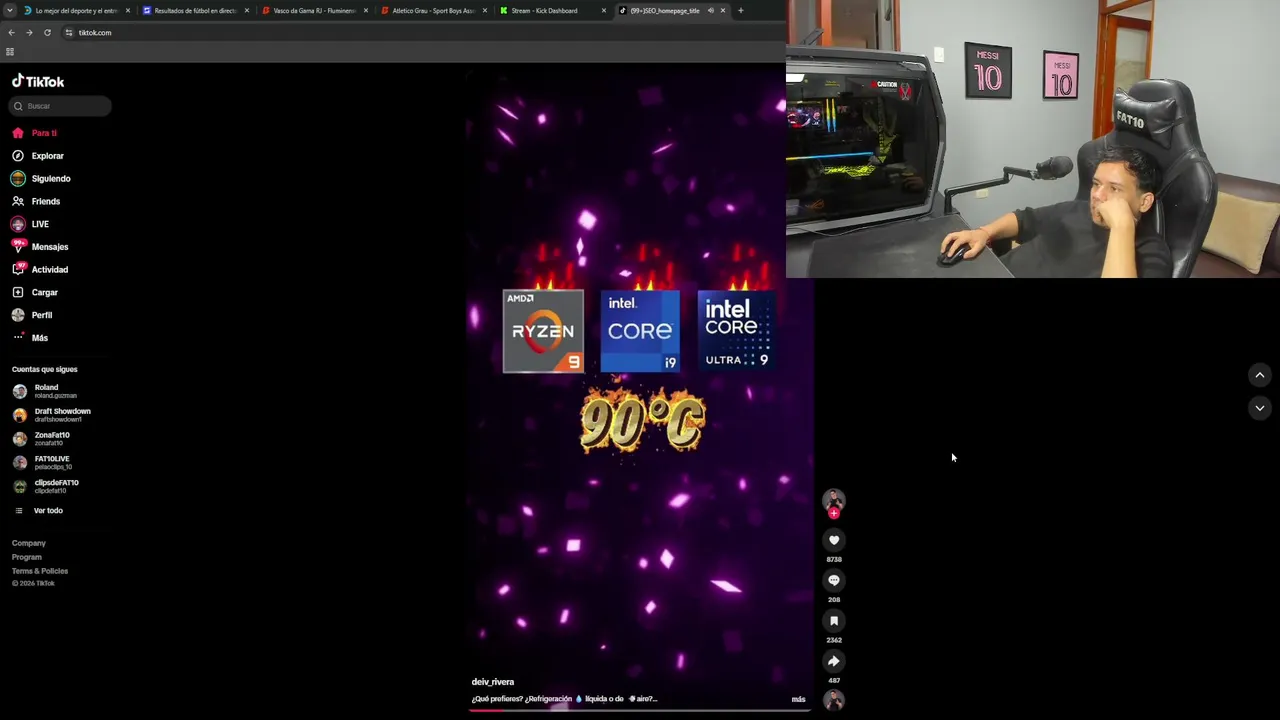Skip to the next video
The width and height of the screenshot is (1280, 720).
click(x=1260, y=408)
